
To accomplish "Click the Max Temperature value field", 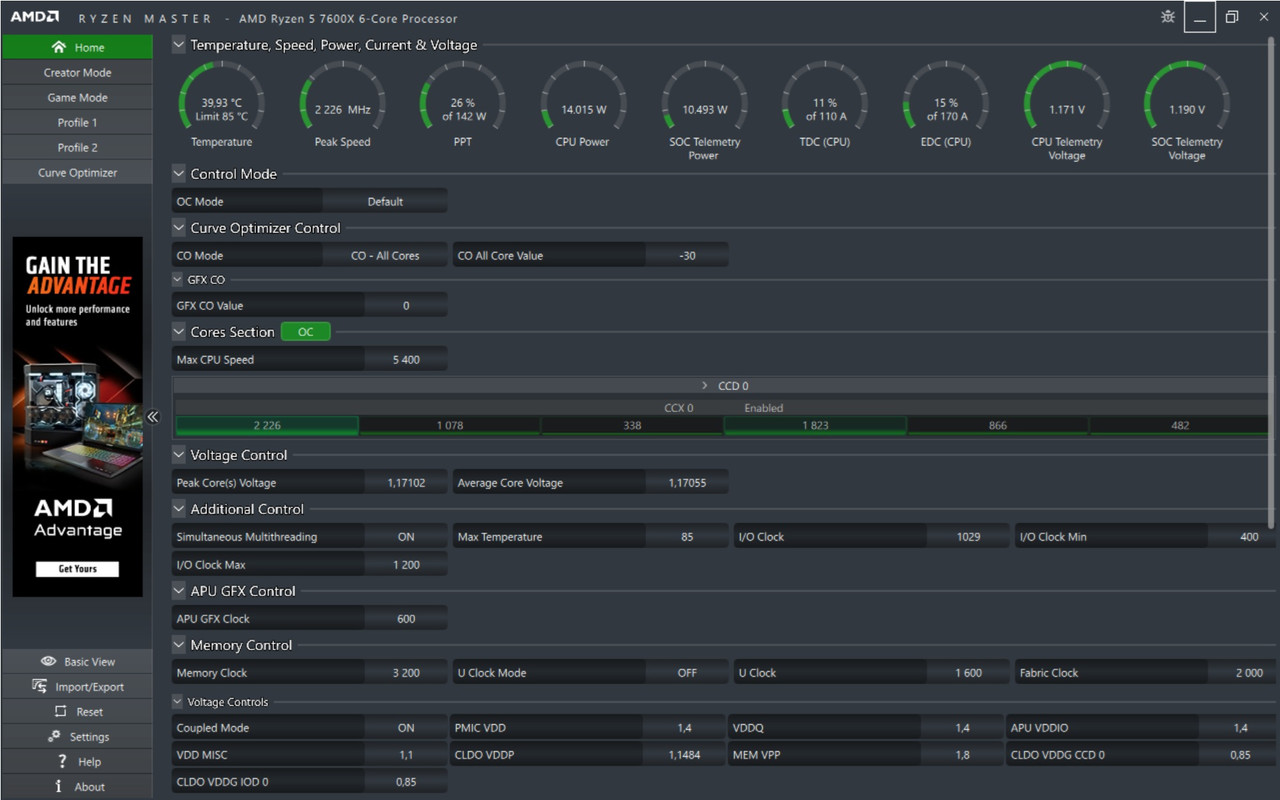I will [x=687, y=537].
